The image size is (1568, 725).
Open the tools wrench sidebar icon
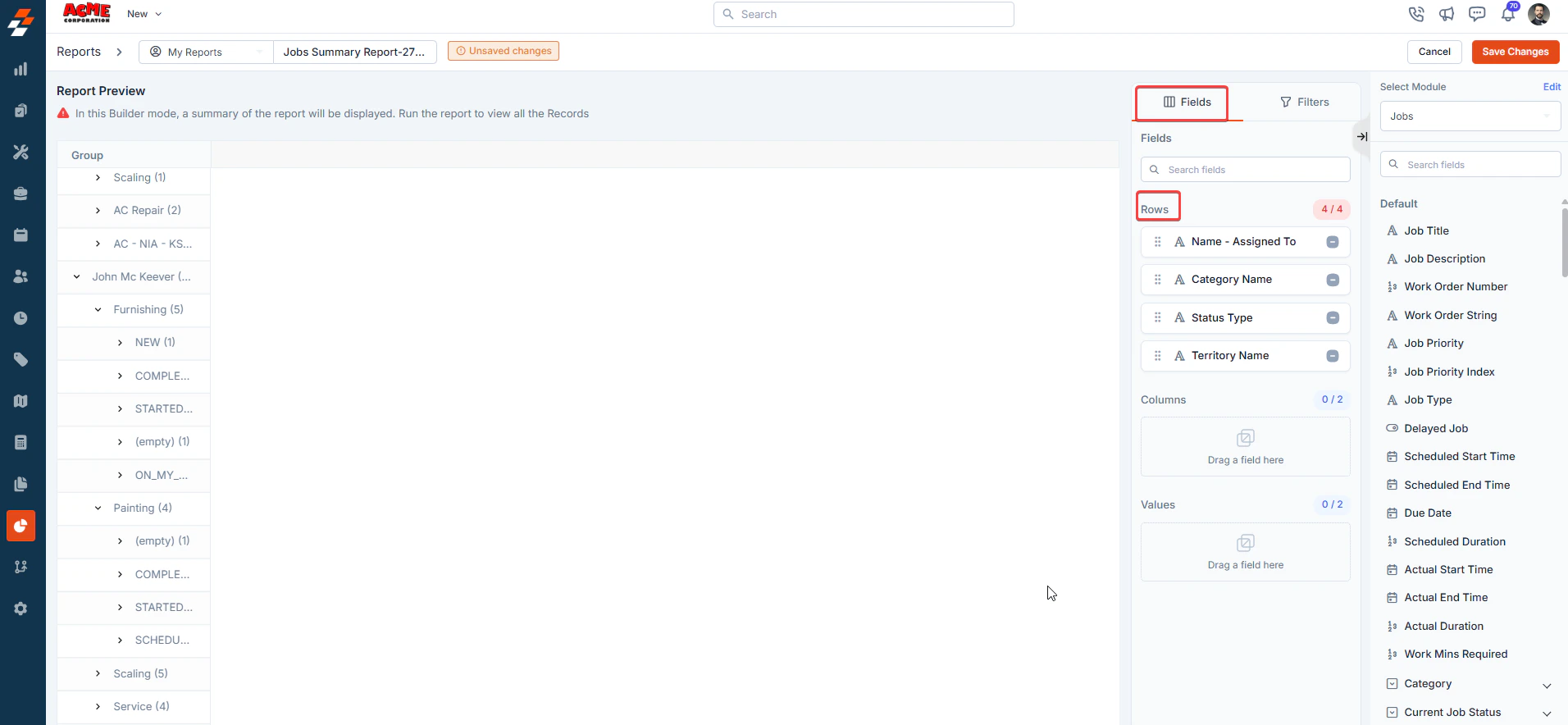[x=21, y=152]
